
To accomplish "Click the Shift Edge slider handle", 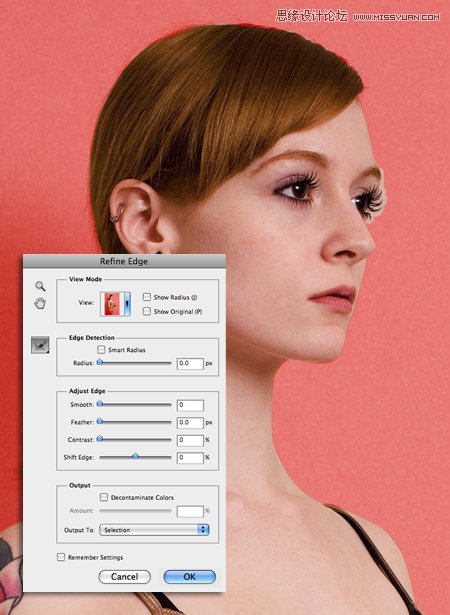I will click(135, 457).
